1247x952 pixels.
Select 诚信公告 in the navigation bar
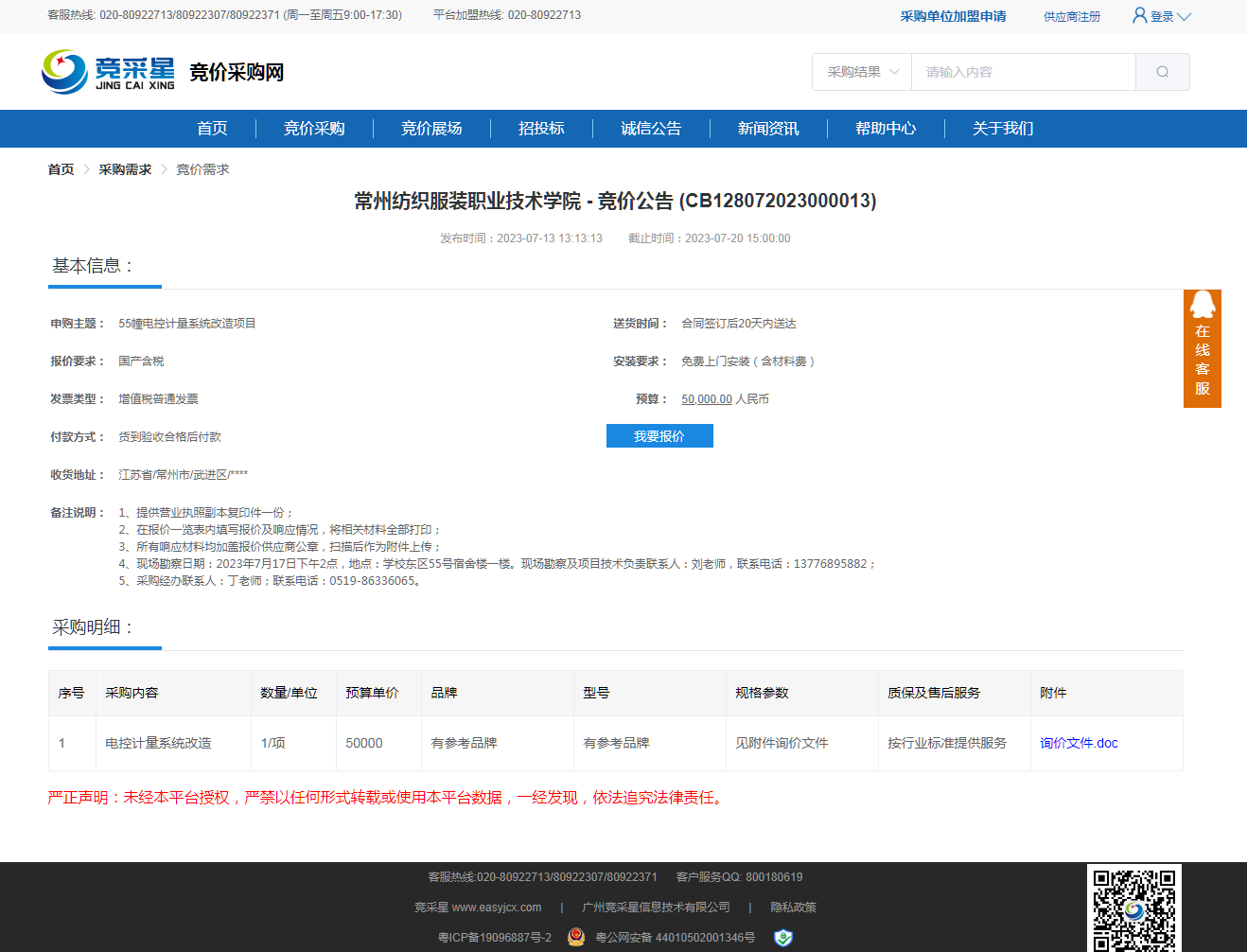click(651, 129)
